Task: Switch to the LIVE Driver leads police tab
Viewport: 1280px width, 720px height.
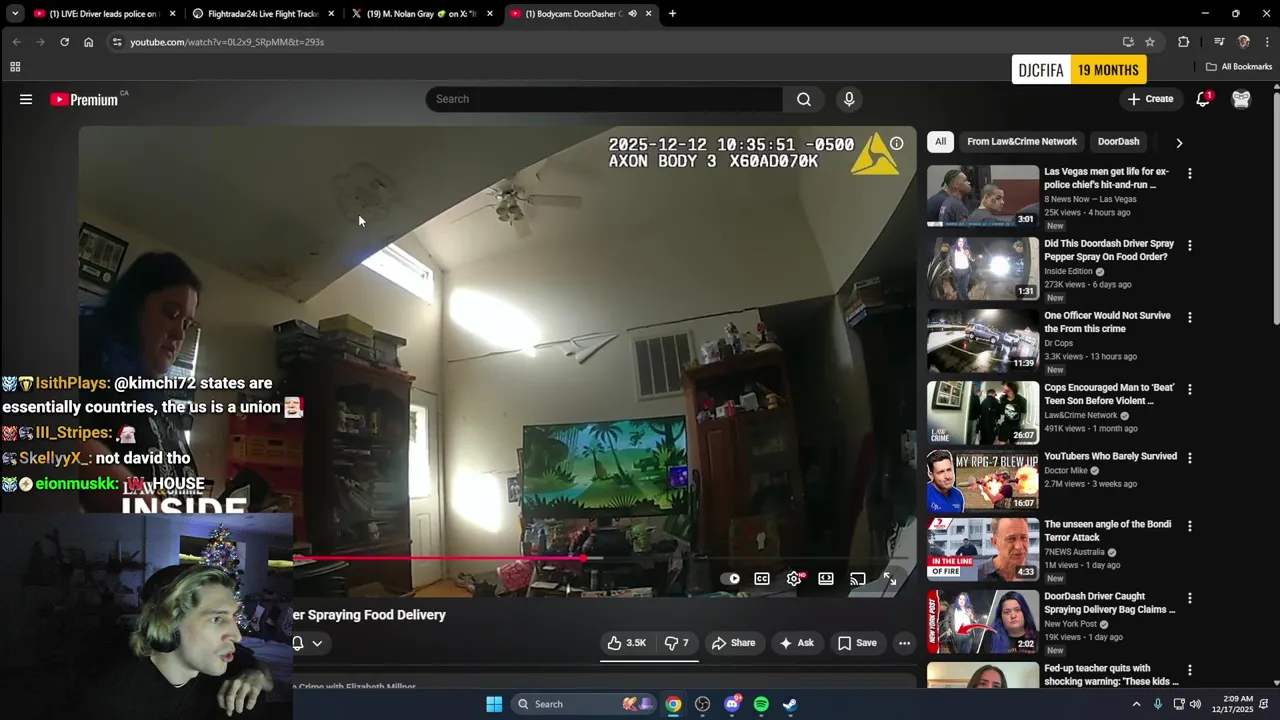Action: click(x=104, y=14)
